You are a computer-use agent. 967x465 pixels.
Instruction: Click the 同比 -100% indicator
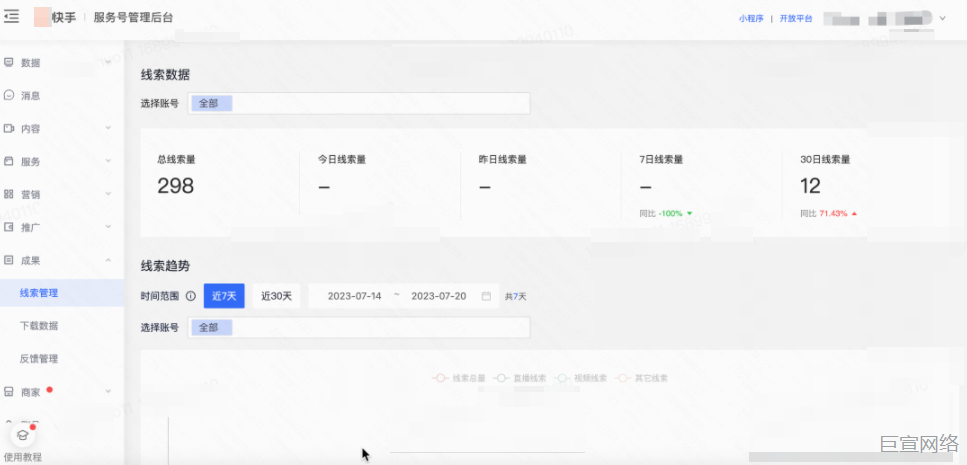[666, 213]
